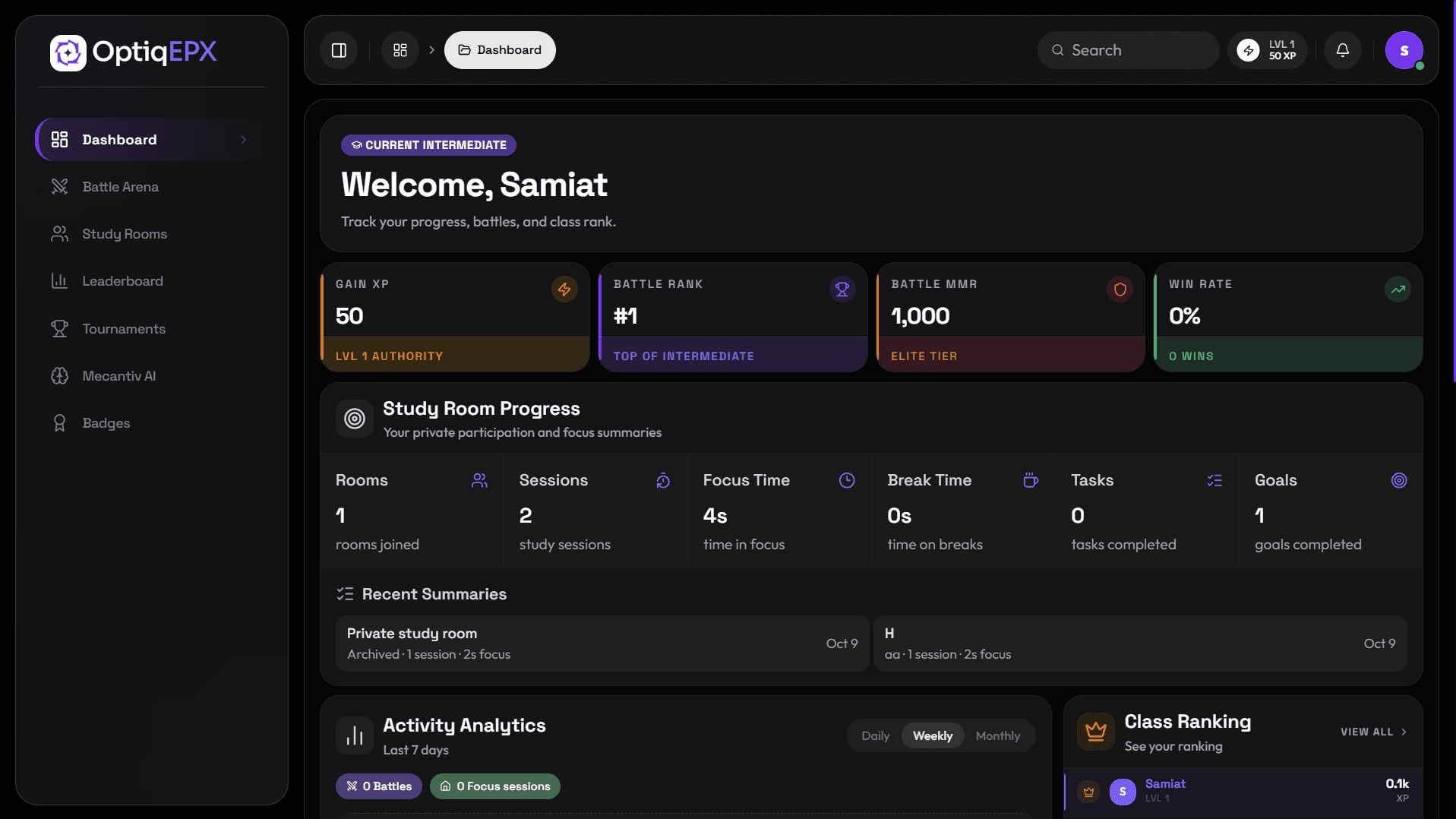1456x819 pixels.
Task: Open the user avatar menu
Action: [1404, 50]
